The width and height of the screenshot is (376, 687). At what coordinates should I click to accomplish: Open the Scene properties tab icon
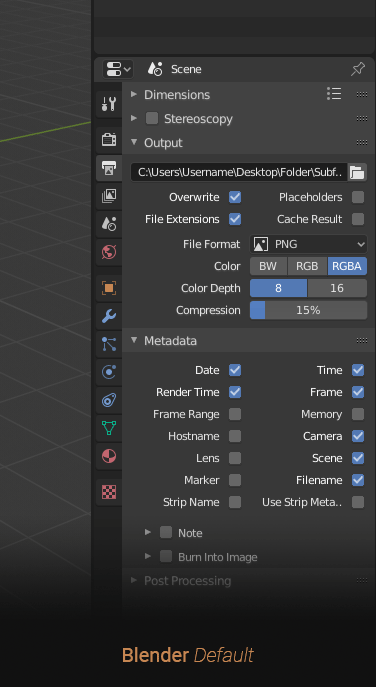(x=109, y=224)
